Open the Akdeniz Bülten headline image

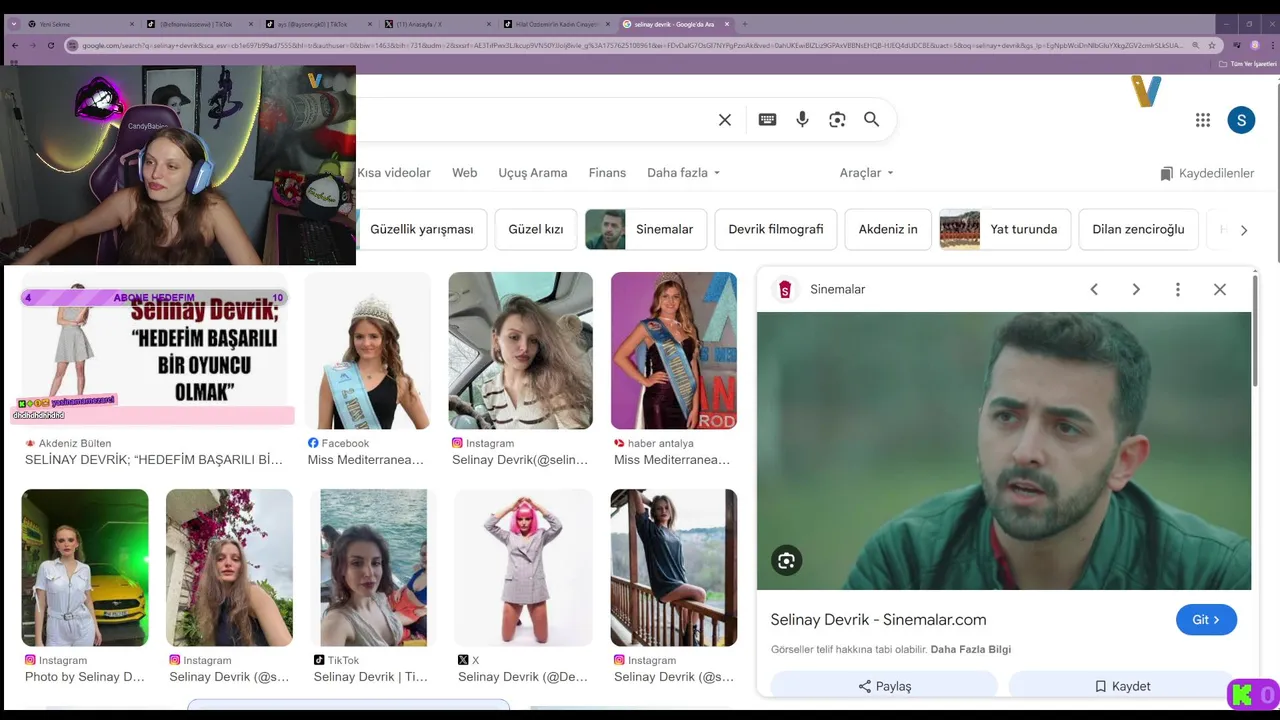tap(155, 350)
